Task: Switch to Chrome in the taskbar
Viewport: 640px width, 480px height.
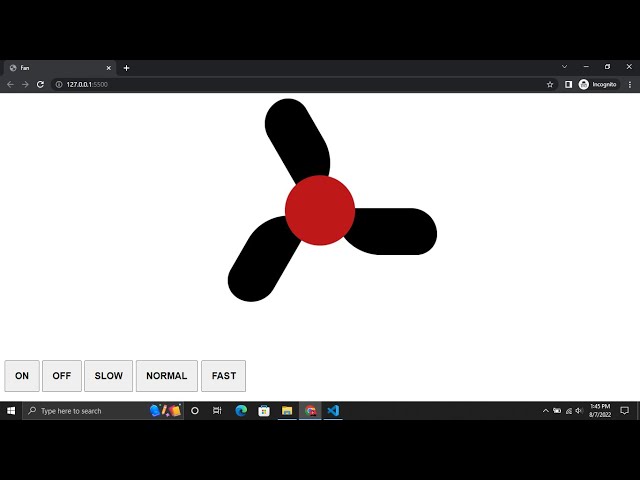Action: (310, 411)
